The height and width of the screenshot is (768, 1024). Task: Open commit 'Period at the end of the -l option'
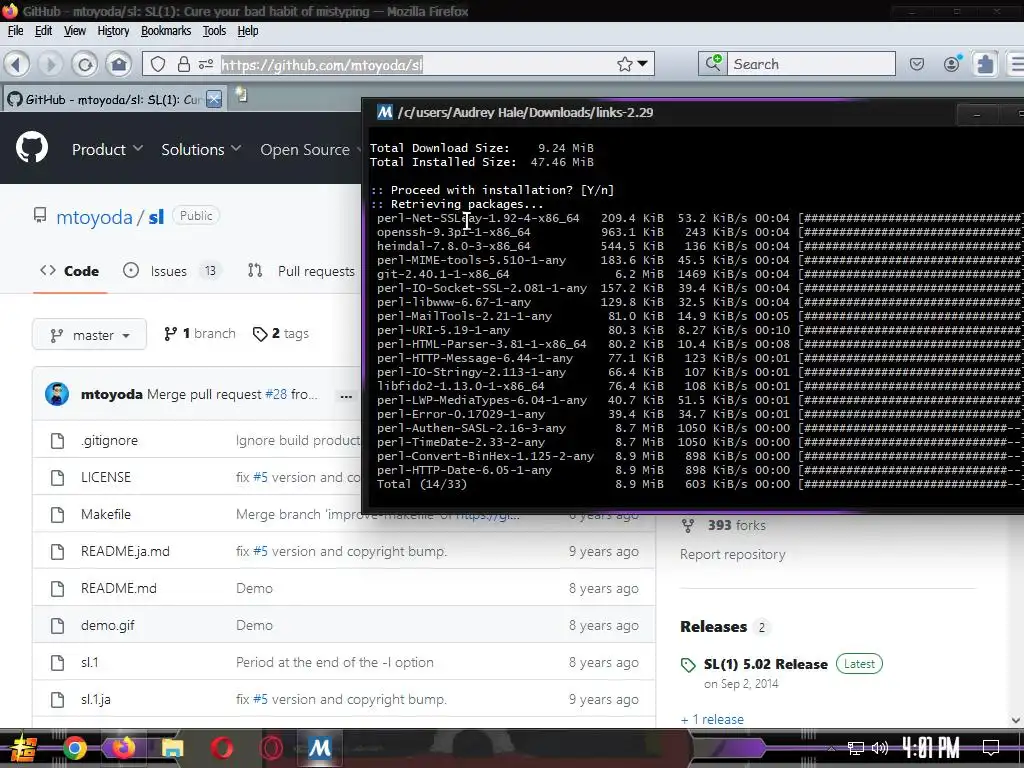(334, 662)
